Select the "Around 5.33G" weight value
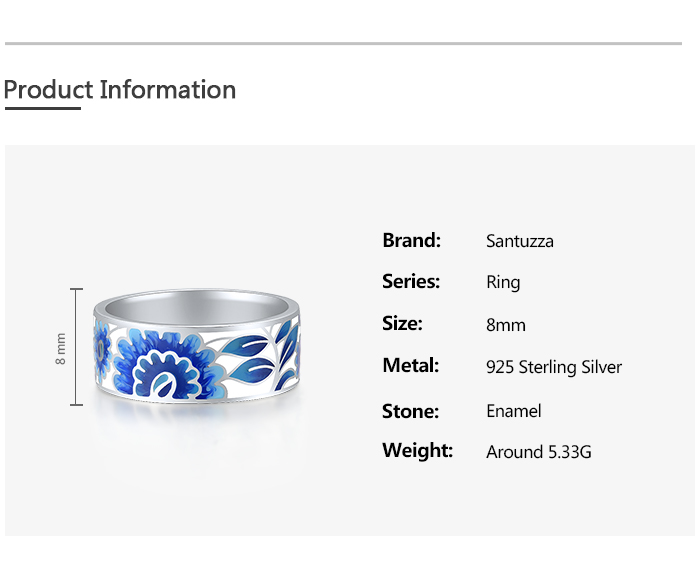 (x=538, y=452)
